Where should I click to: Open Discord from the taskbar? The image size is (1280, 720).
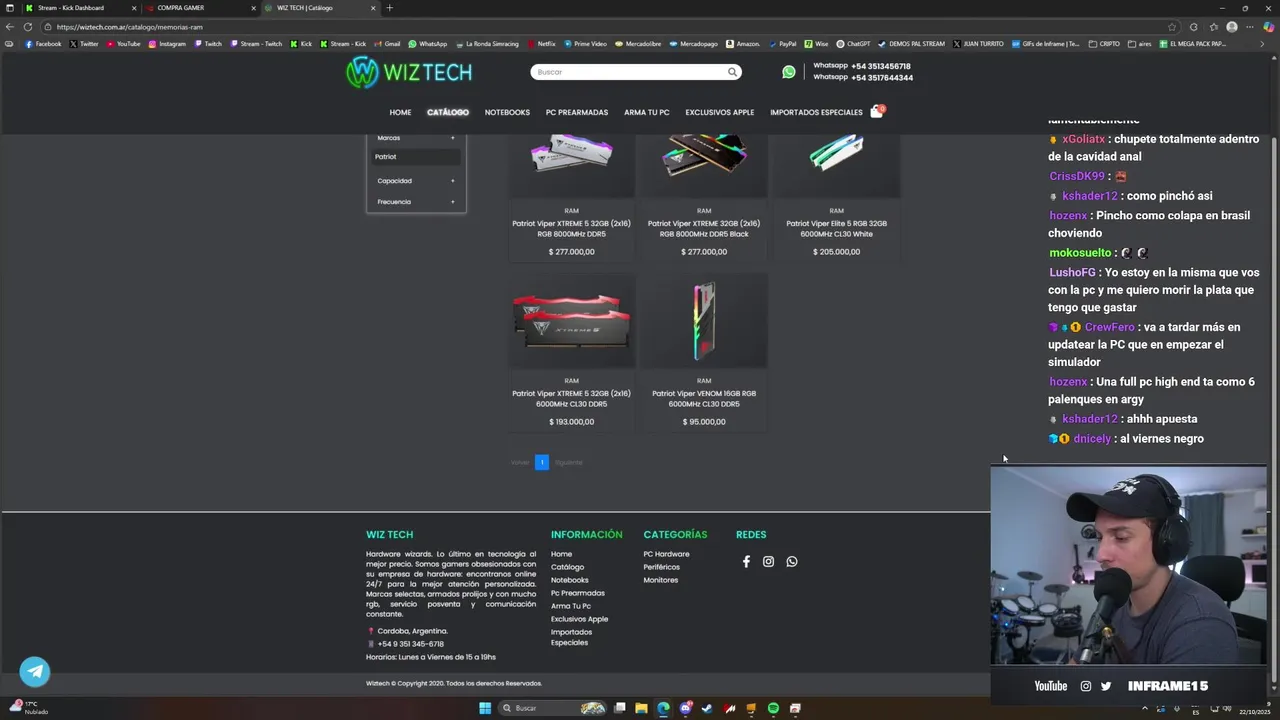point(685,708)
